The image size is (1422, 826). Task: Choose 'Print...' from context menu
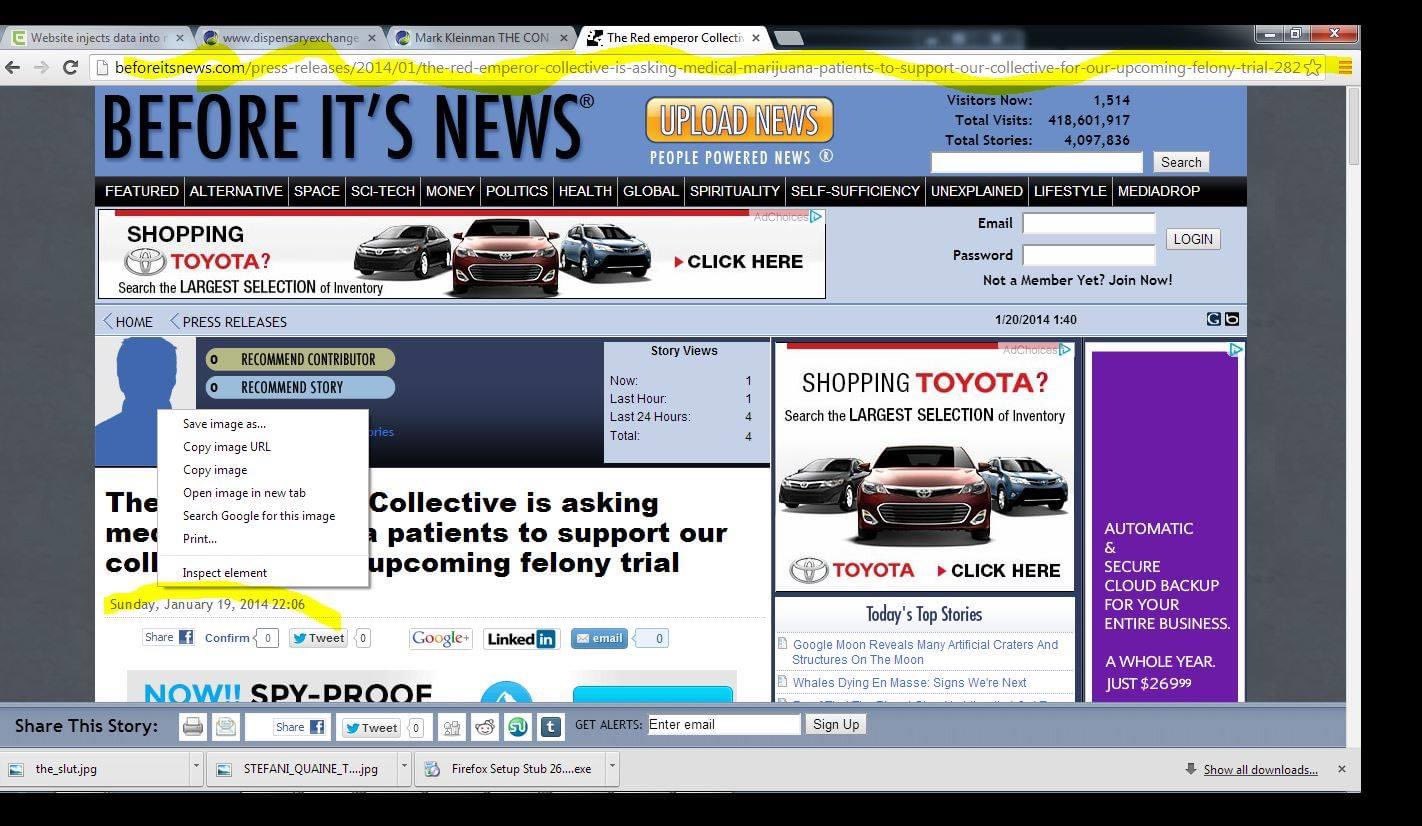pos(263,539)
